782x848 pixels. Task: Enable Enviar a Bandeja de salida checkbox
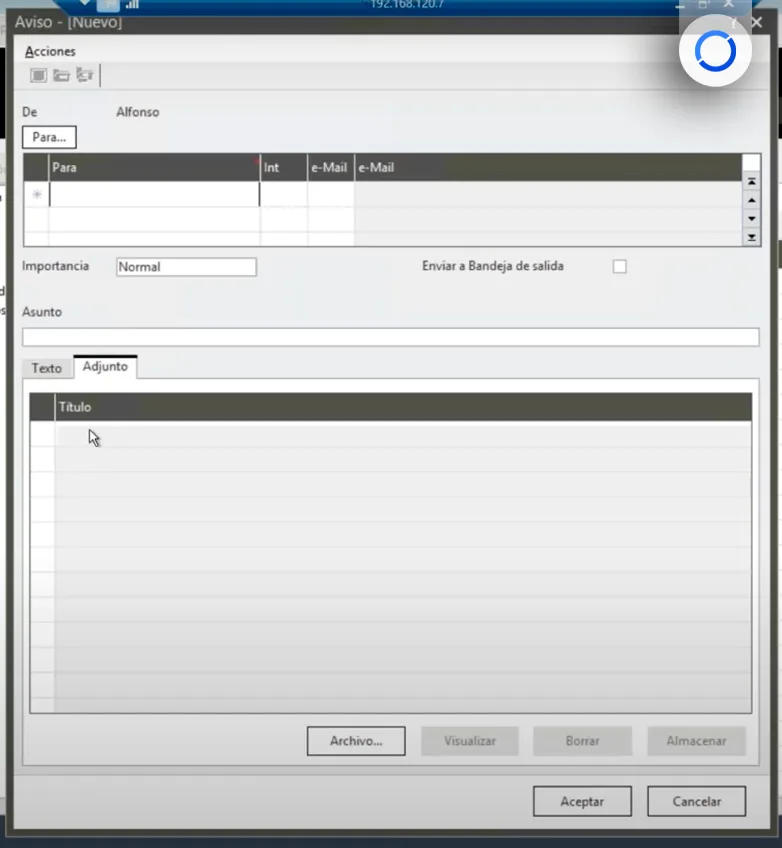pos(620,266)
